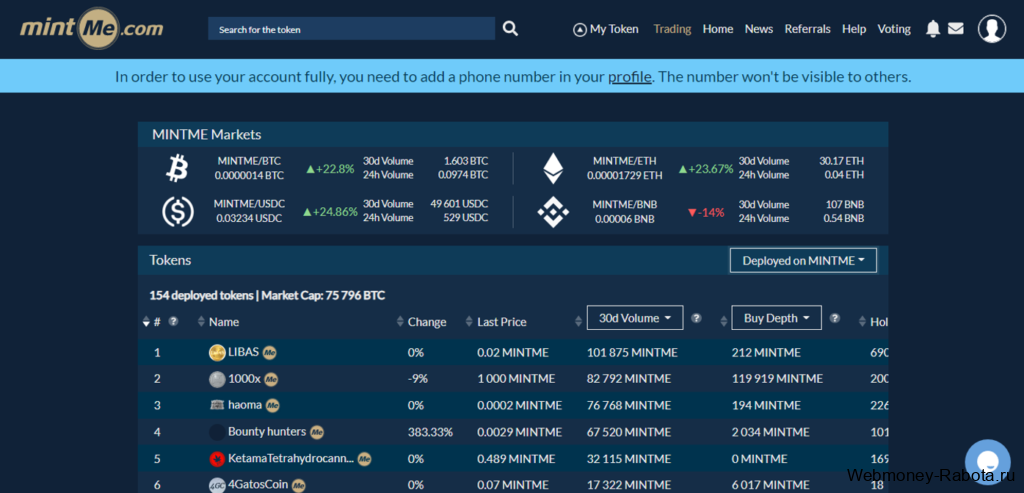Viewport: 1024px width, 493px height.
Task: Click the Bitcoin market icon
Action: pos(177,168)
